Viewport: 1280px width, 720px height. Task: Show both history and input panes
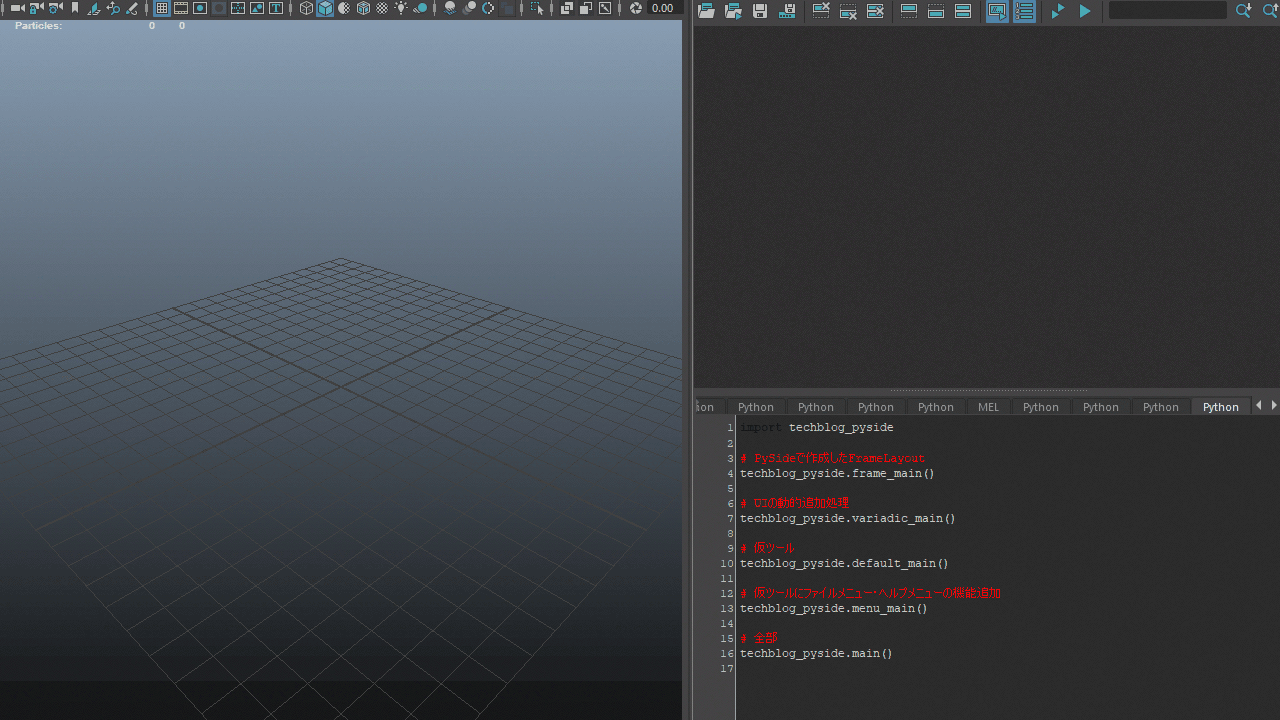[963, 11]
